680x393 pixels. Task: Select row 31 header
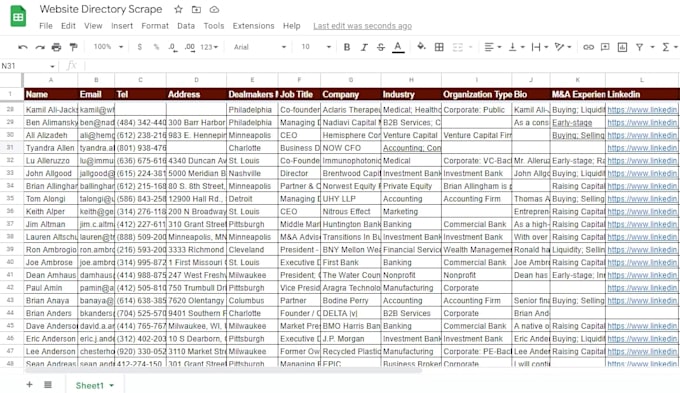pyautogui.click(x=10, y=147)
